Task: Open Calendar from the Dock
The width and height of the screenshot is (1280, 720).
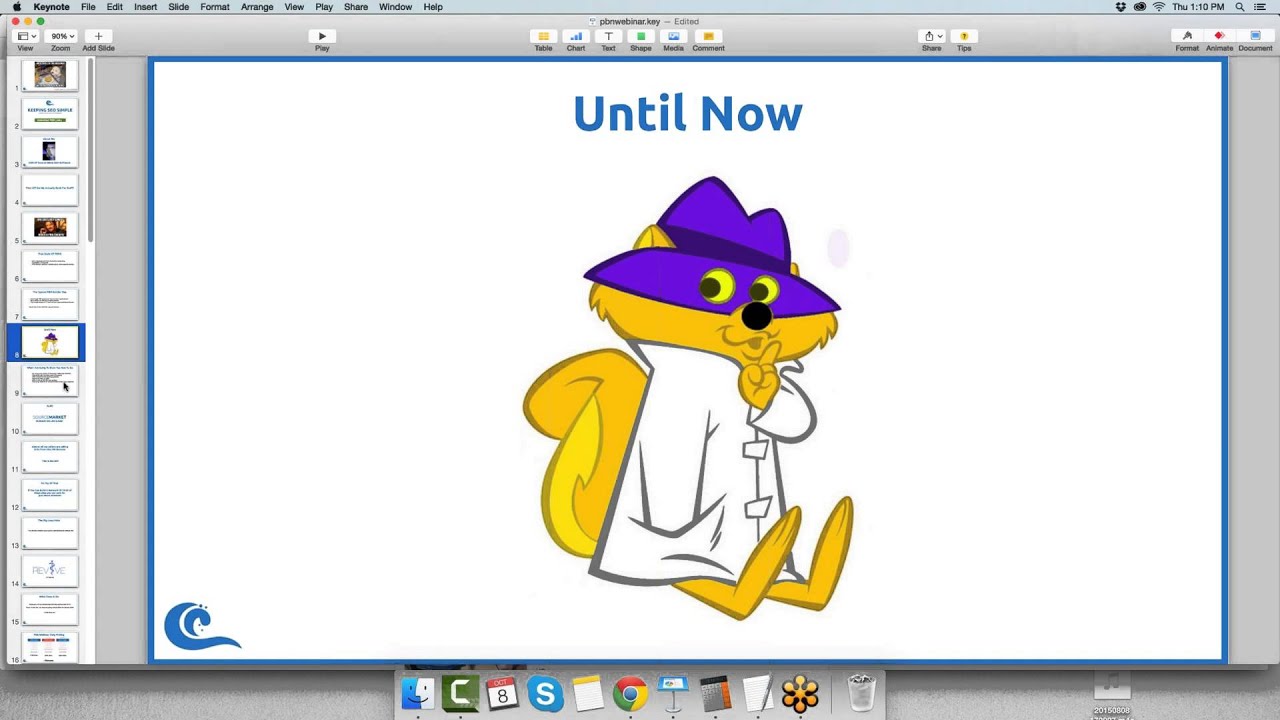Action: click(x=503, y=693)
